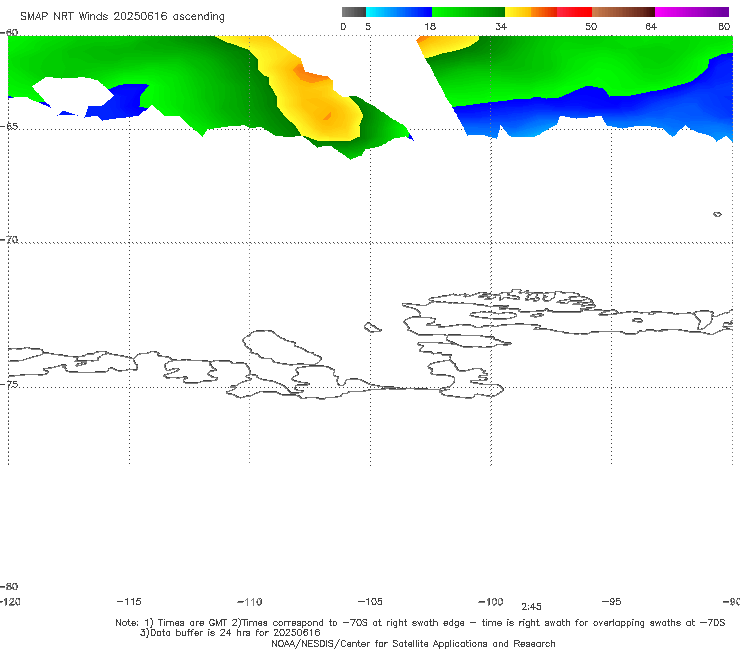Image resolution: width=740 pixels, height=650 pixels.
Task: Click the color bar label '5'
Action: pyautogui.click(x=368, y=26)
